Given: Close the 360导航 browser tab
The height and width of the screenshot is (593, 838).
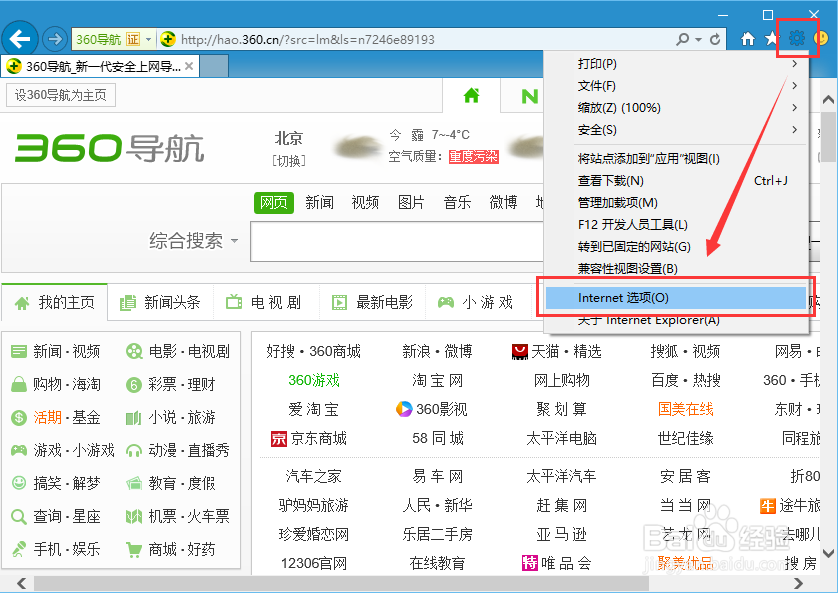Looking at the screenshot, I should point(189,66).
